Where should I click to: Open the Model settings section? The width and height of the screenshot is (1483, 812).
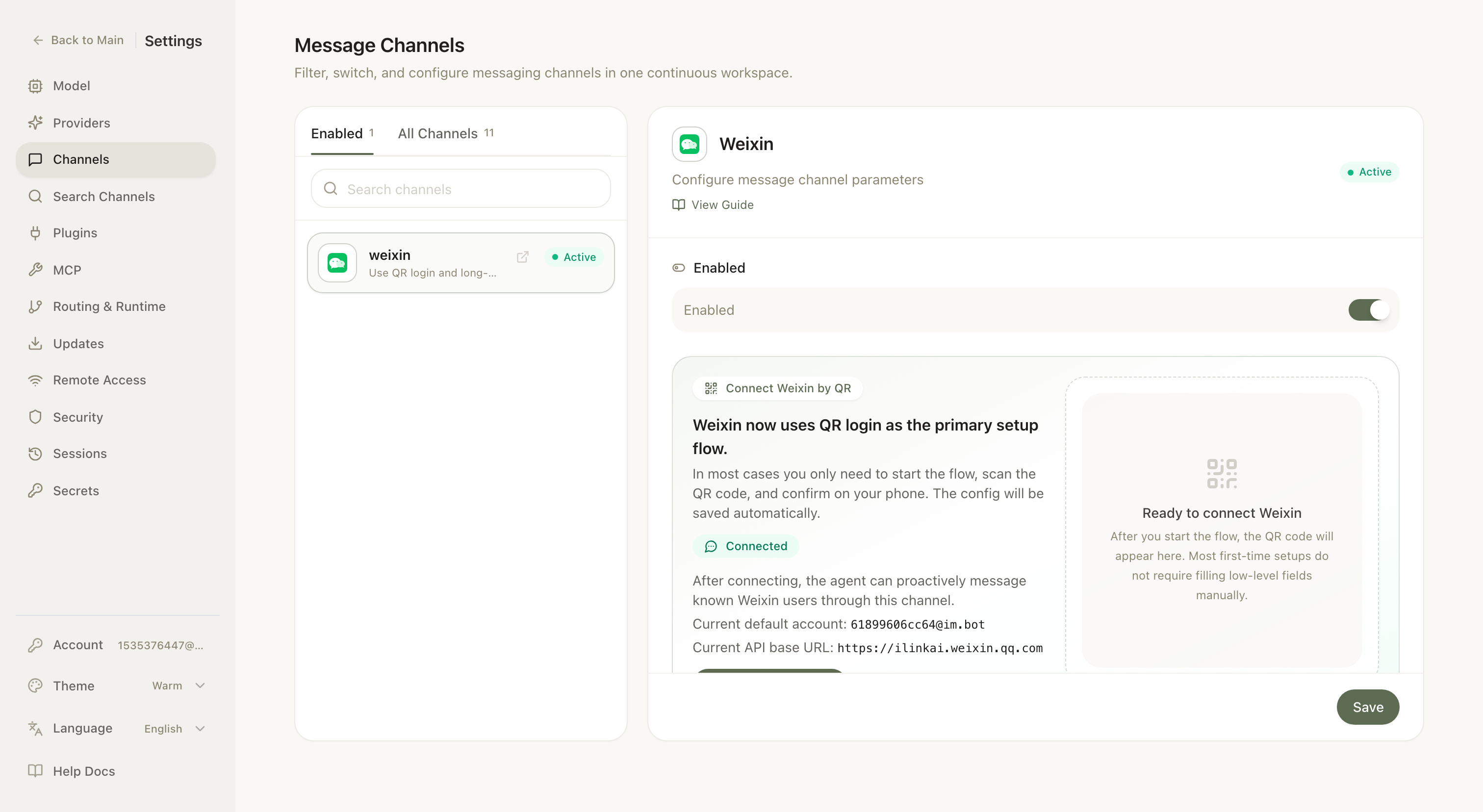pos(72,85)
